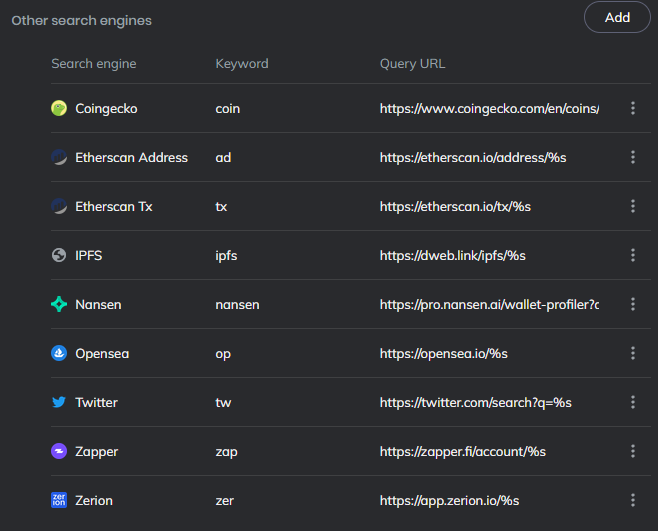Open more actions menu for Etherscan Tx

pyautogui.click(x=633, y=206)
